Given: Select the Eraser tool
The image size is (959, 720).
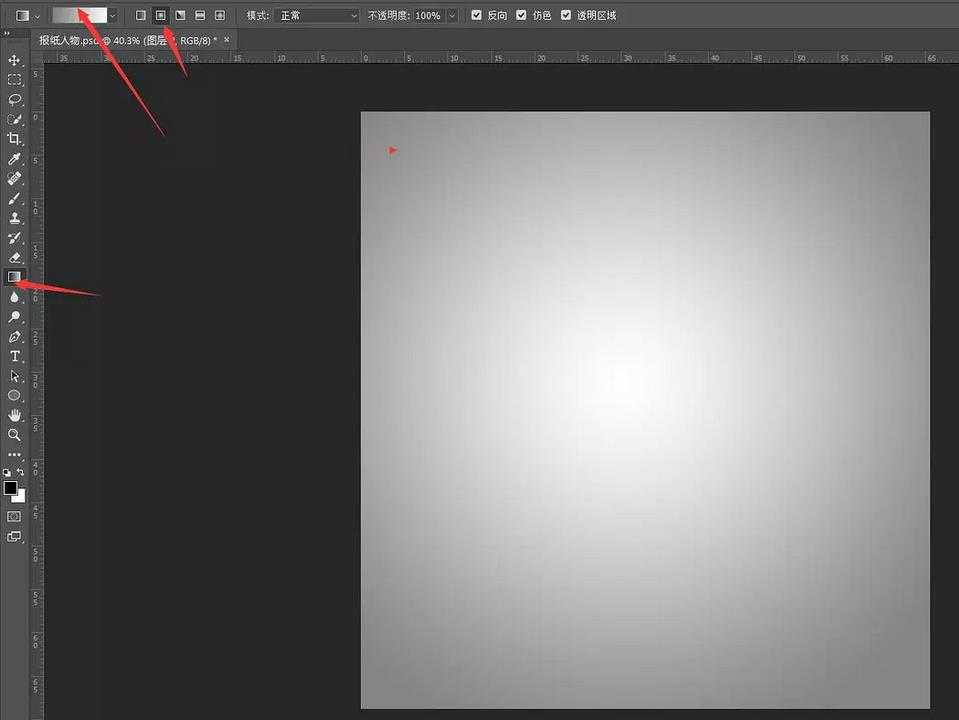Looking at the screenshot, I should 14,258.
